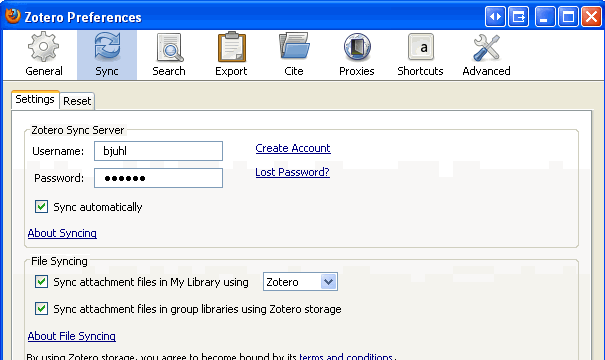Toggle sync attachment files in group libraries
The image size is (605, 360).
pyautogui.click(x=41, y=309)
